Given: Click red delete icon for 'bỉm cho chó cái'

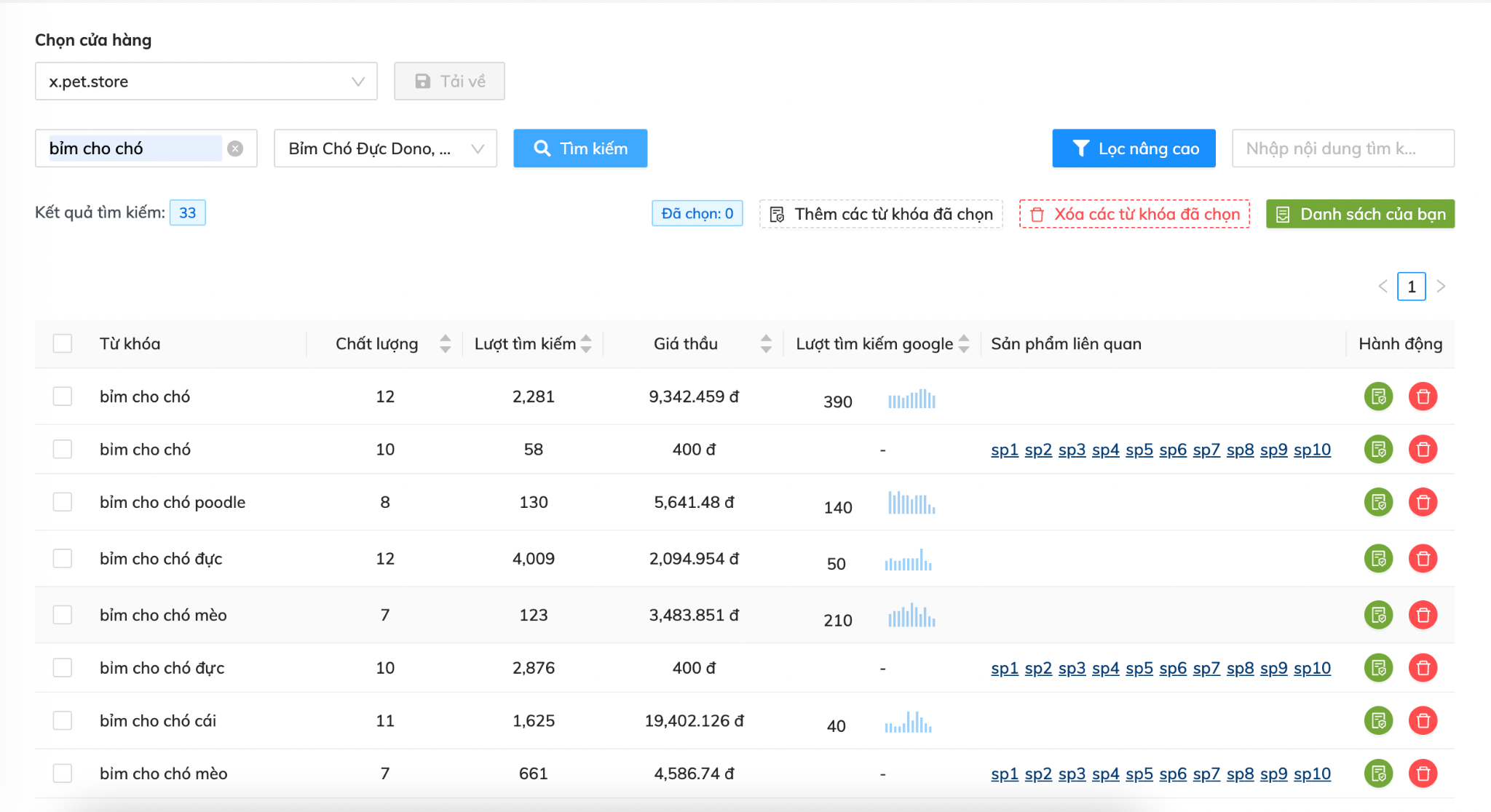Looking at the screenshot, I should click(1423, 720).
